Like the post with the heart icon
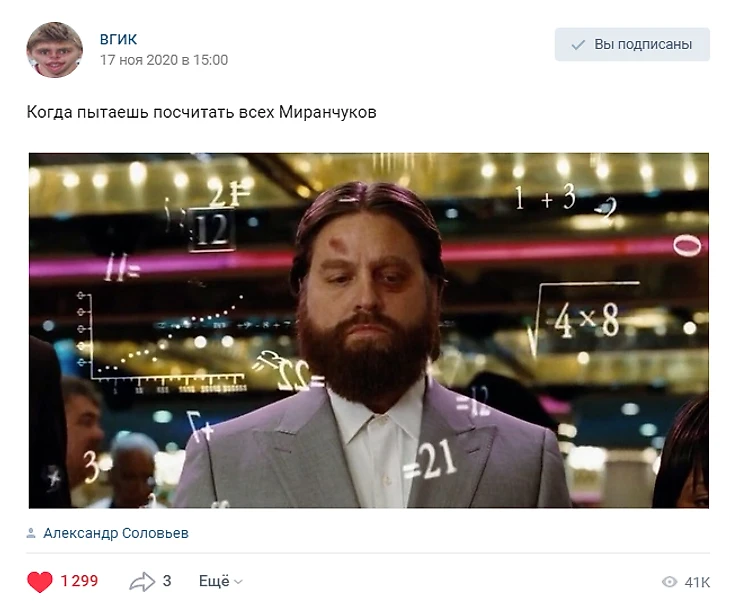This screenshot has height=608, width=730. 40,581
